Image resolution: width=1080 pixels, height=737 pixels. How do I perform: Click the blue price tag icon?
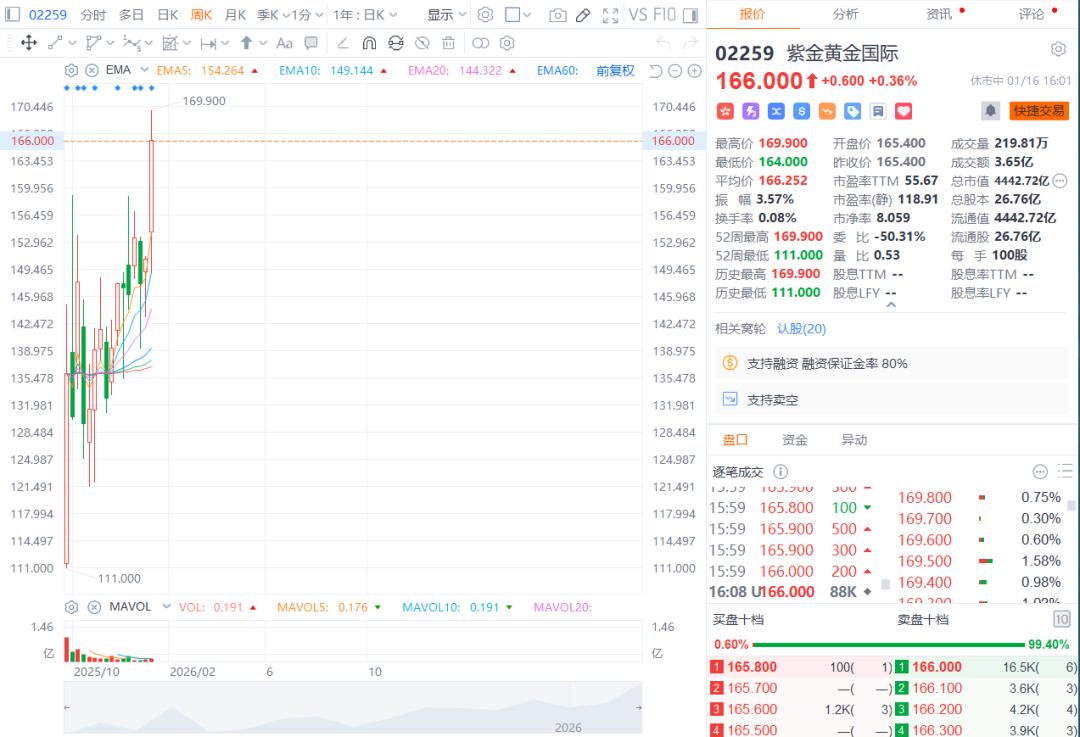click(x=852, y=111)
